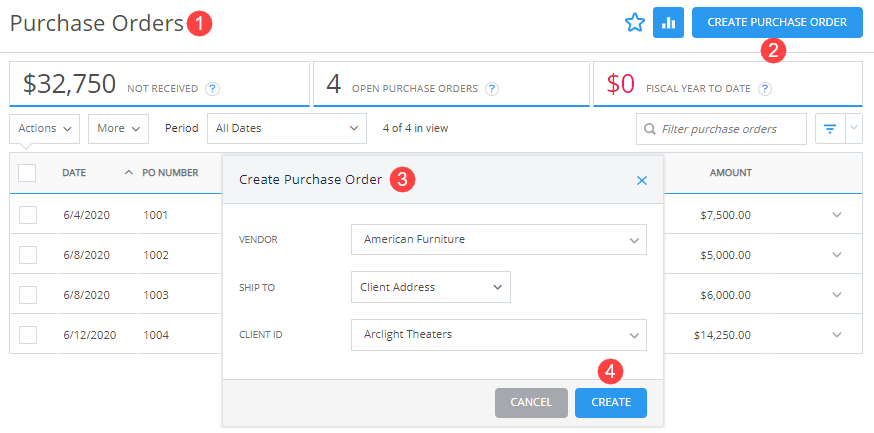
Task: Check the box for PO 1002
Action: (28, 255)
